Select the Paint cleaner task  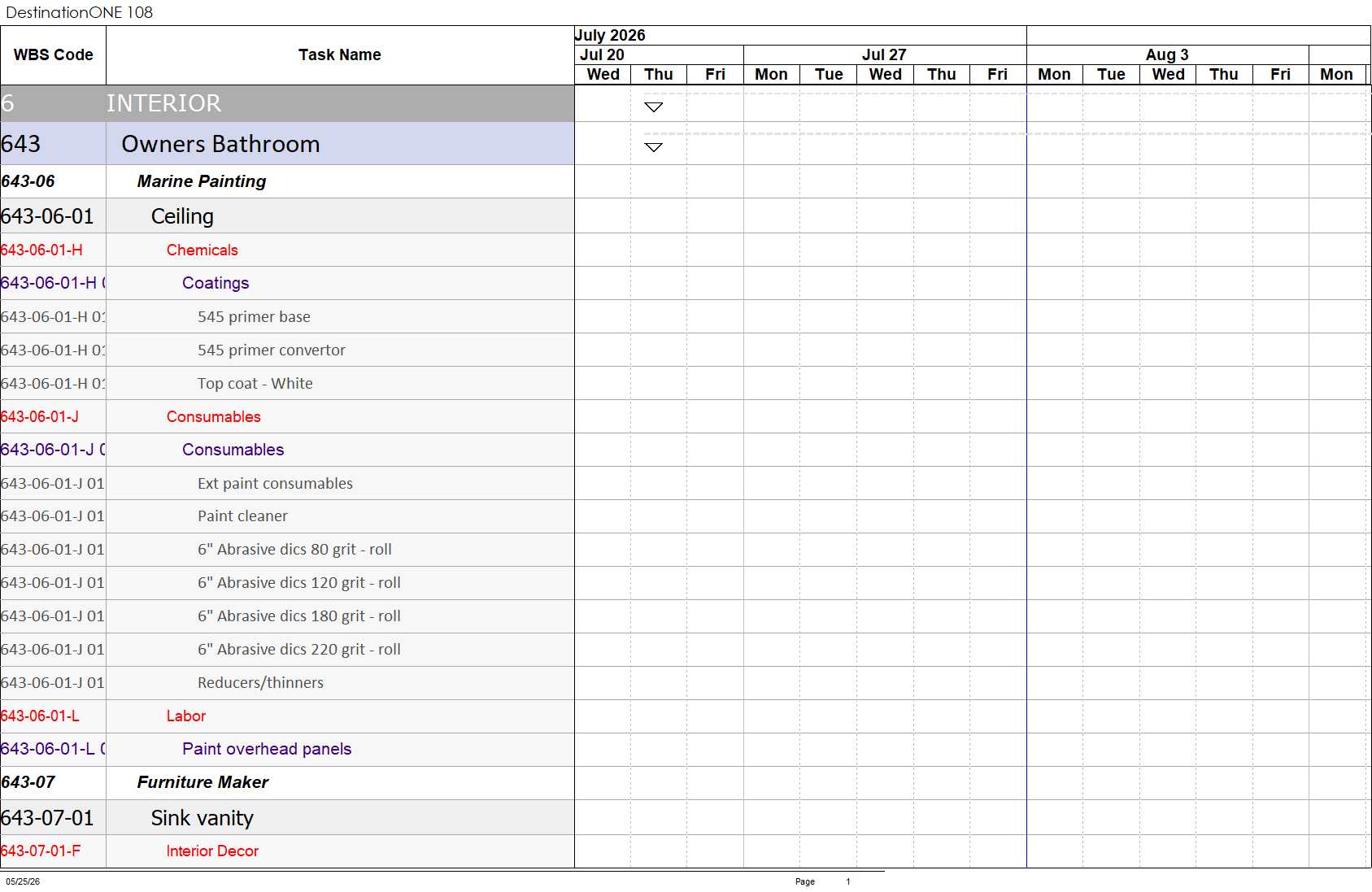coord(287,516)
